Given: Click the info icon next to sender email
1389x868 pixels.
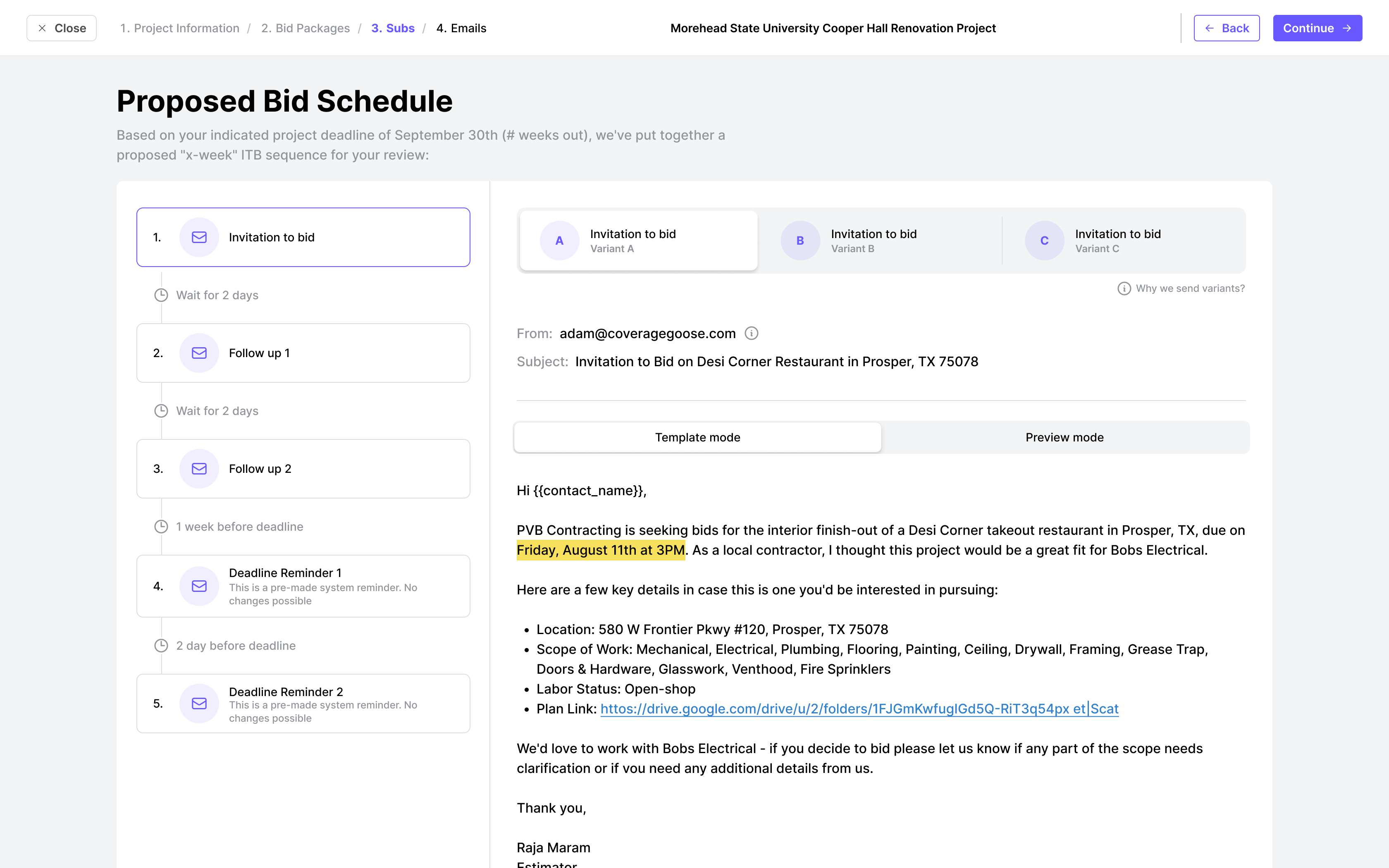Looking at the screenshot, I should click(x=751, y=333).
